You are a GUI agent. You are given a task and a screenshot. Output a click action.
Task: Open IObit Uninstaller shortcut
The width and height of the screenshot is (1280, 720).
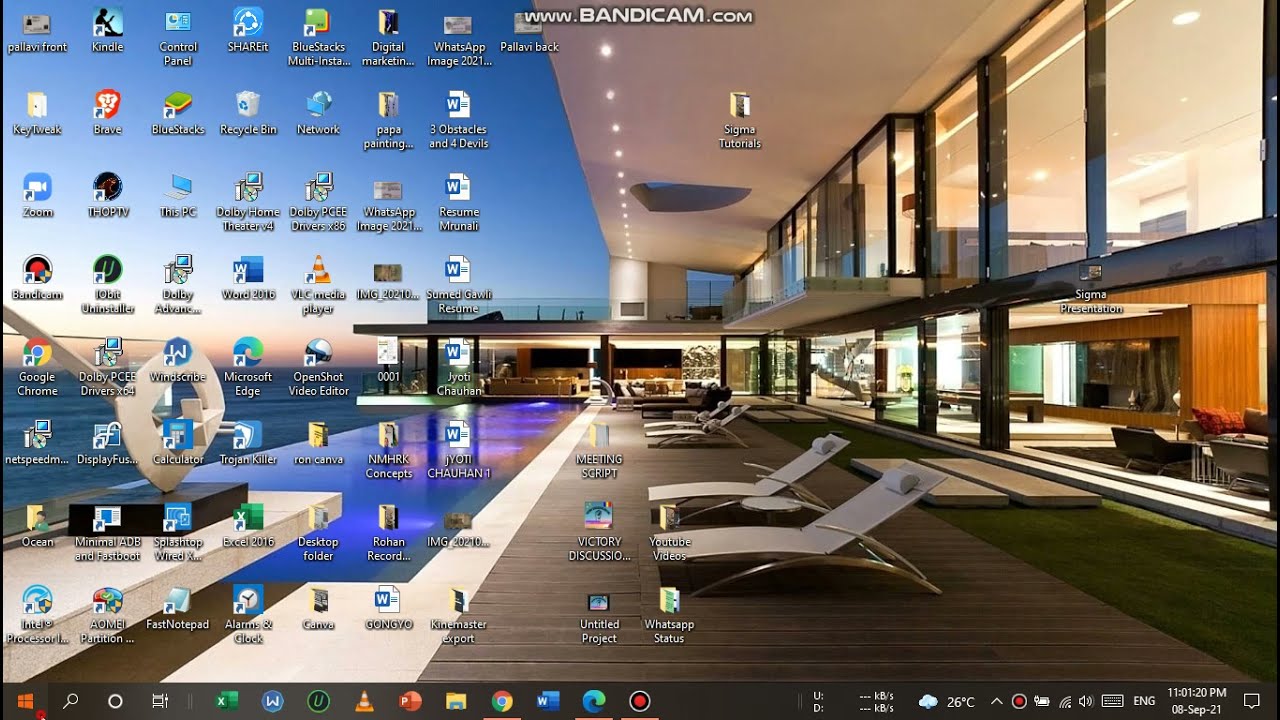(107, 285)
